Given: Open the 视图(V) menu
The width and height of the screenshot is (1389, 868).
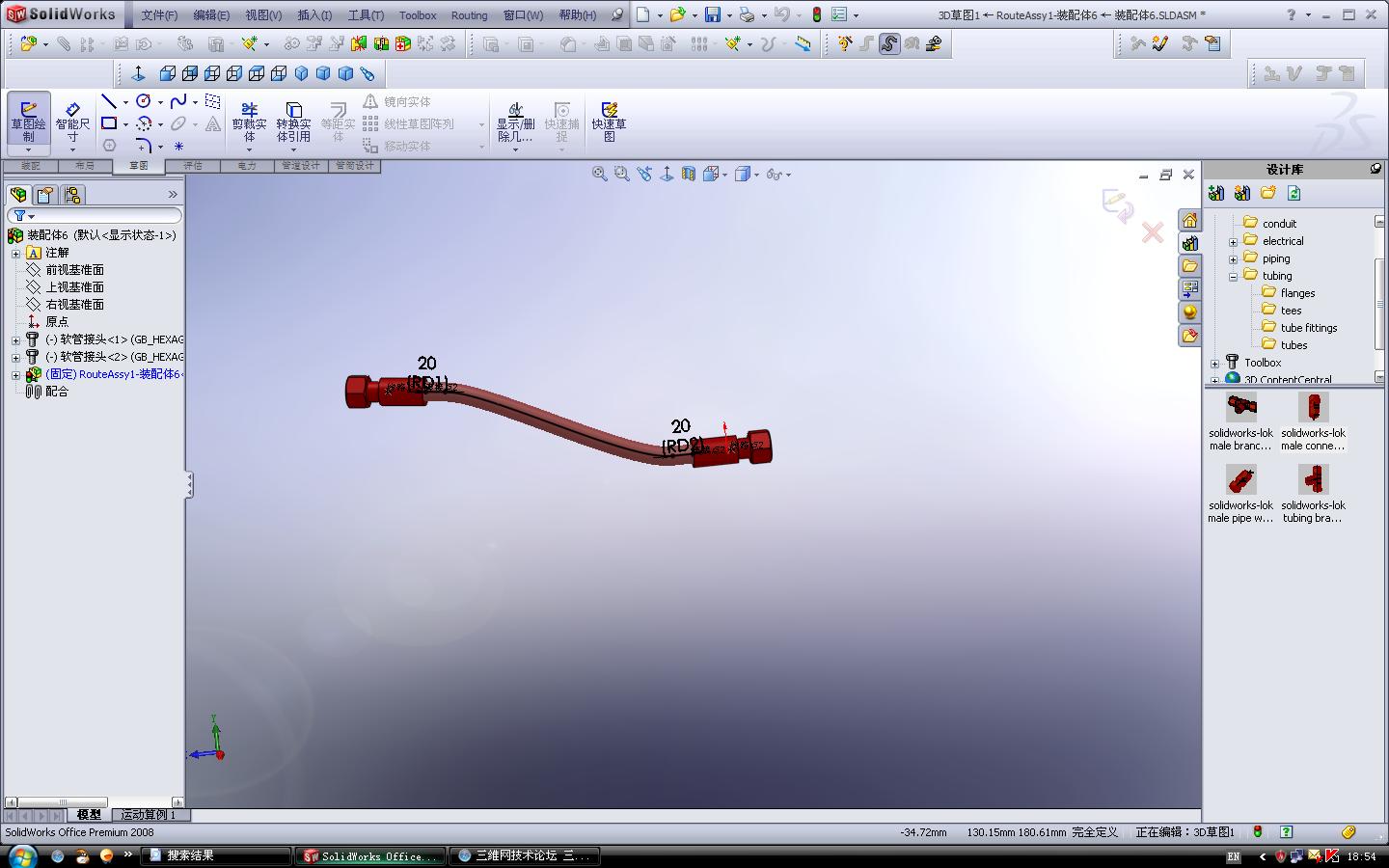Looking at the screenshot, I should pyautogui.click(x=263, y=15).
